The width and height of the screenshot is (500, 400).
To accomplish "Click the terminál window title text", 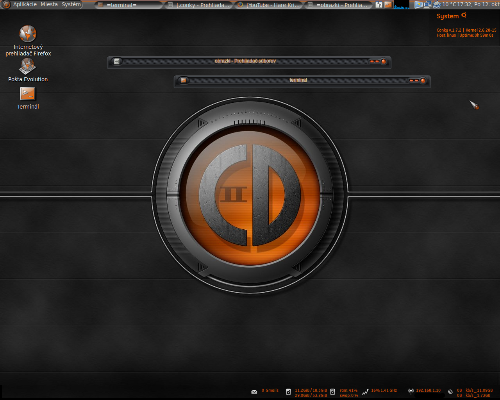I will click(298, 80).
